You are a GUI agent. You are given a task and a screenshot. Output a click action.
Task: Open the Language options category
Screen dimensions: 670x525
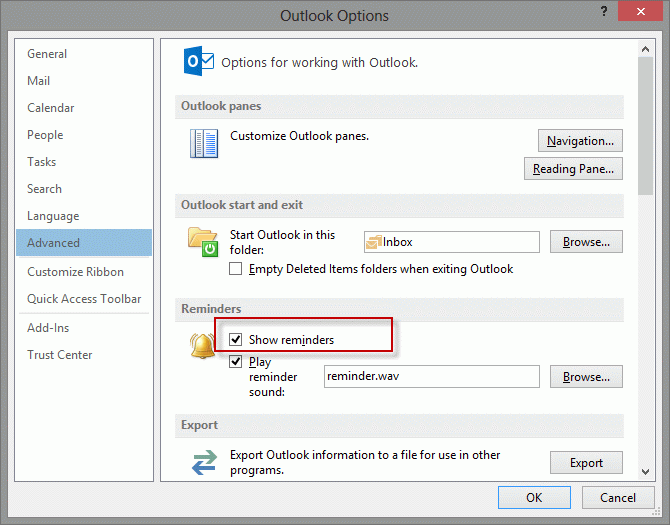click(84, 216)
